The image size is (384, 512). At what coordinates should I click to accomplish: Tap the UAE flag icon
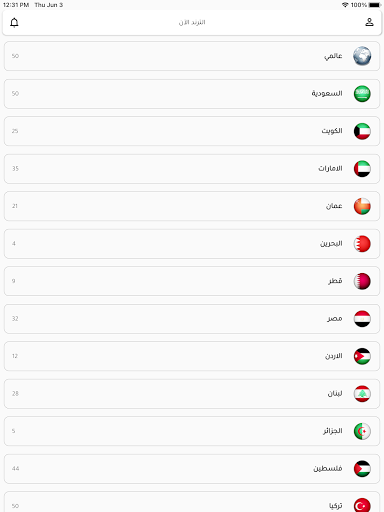pos(362,169)
